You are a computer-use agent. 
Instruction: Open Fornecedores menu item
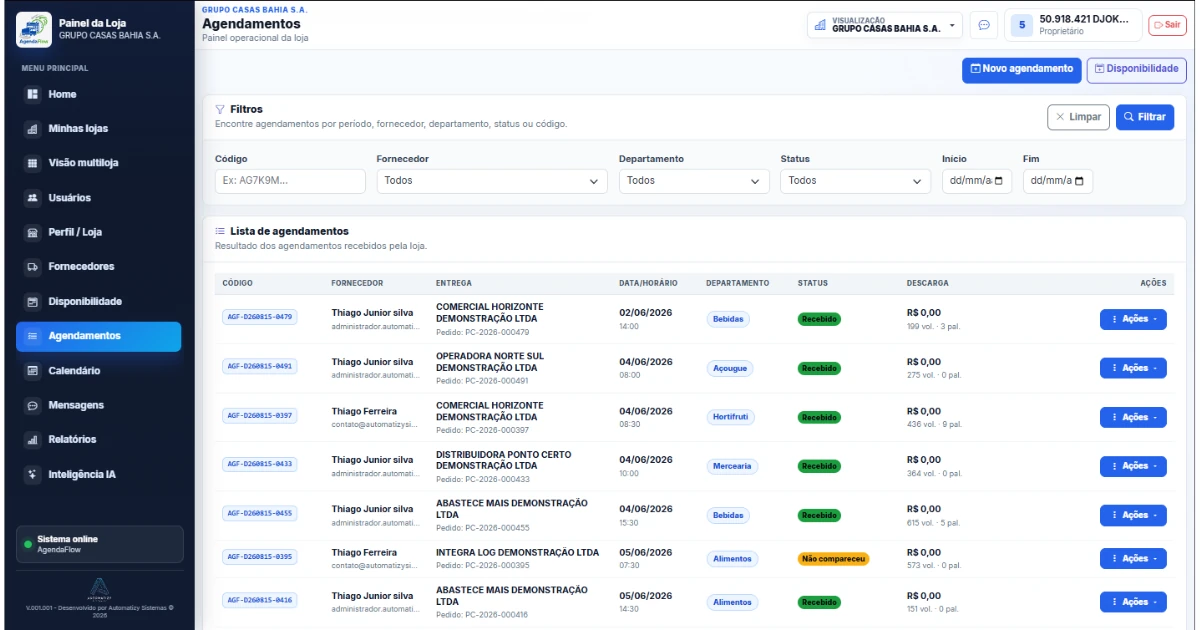[x=99, y=267]
